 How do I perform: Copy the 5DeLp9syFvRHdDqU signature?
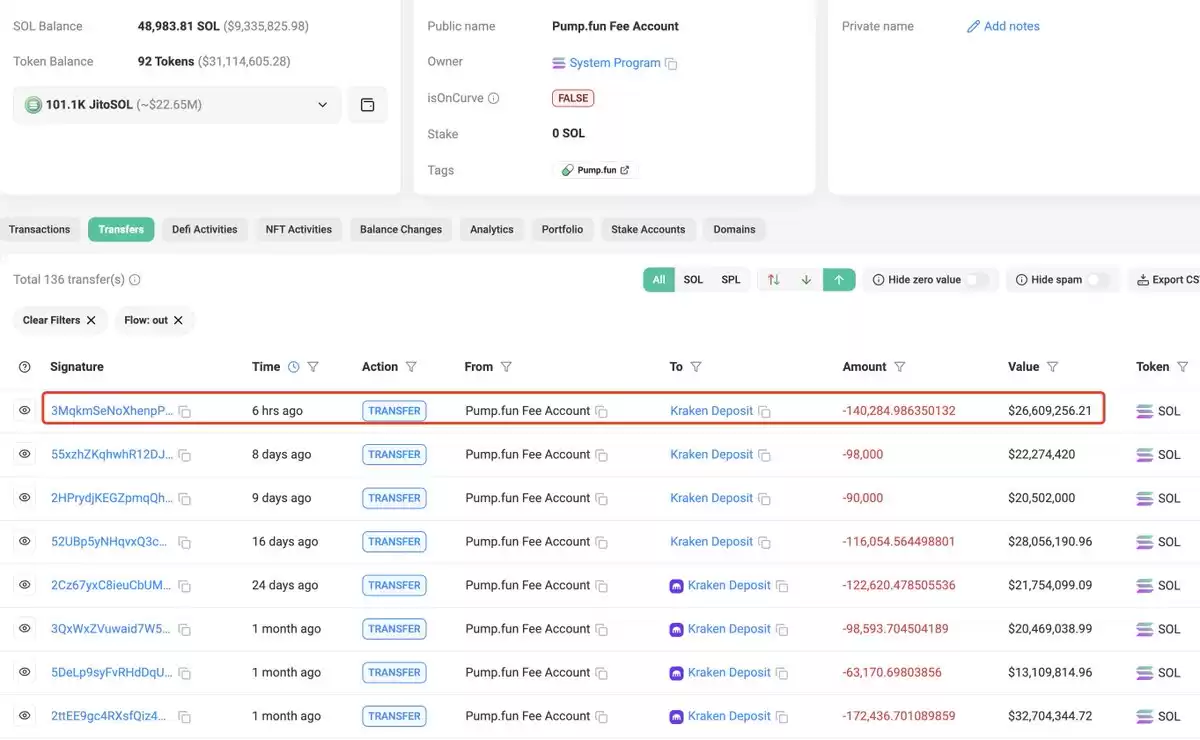(185, 673)
